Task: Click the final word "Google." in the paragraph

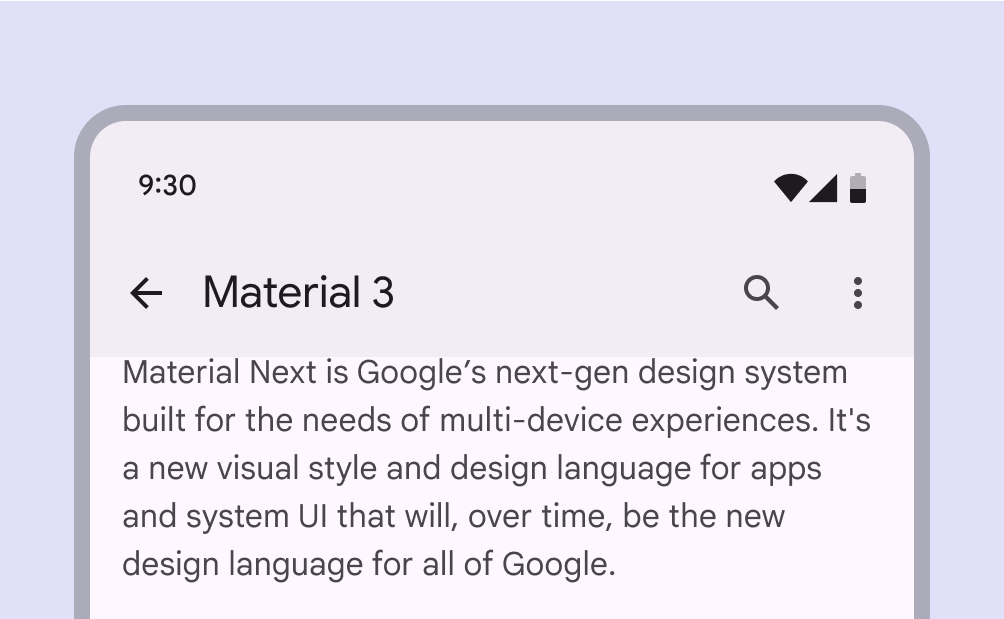Action: coord(559,565)
